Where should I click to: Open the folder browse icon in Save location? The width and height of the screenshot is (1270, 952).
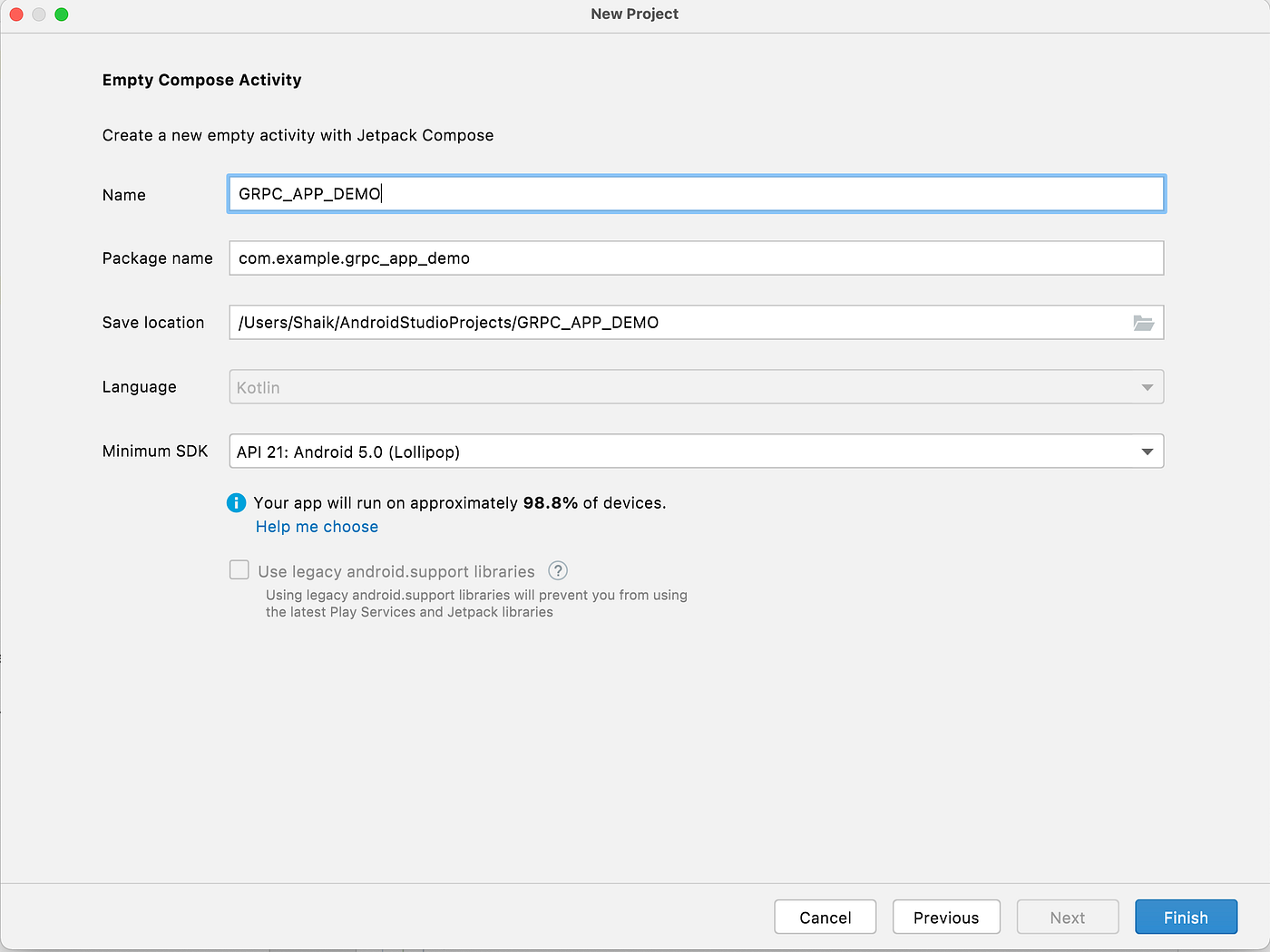1143,323
